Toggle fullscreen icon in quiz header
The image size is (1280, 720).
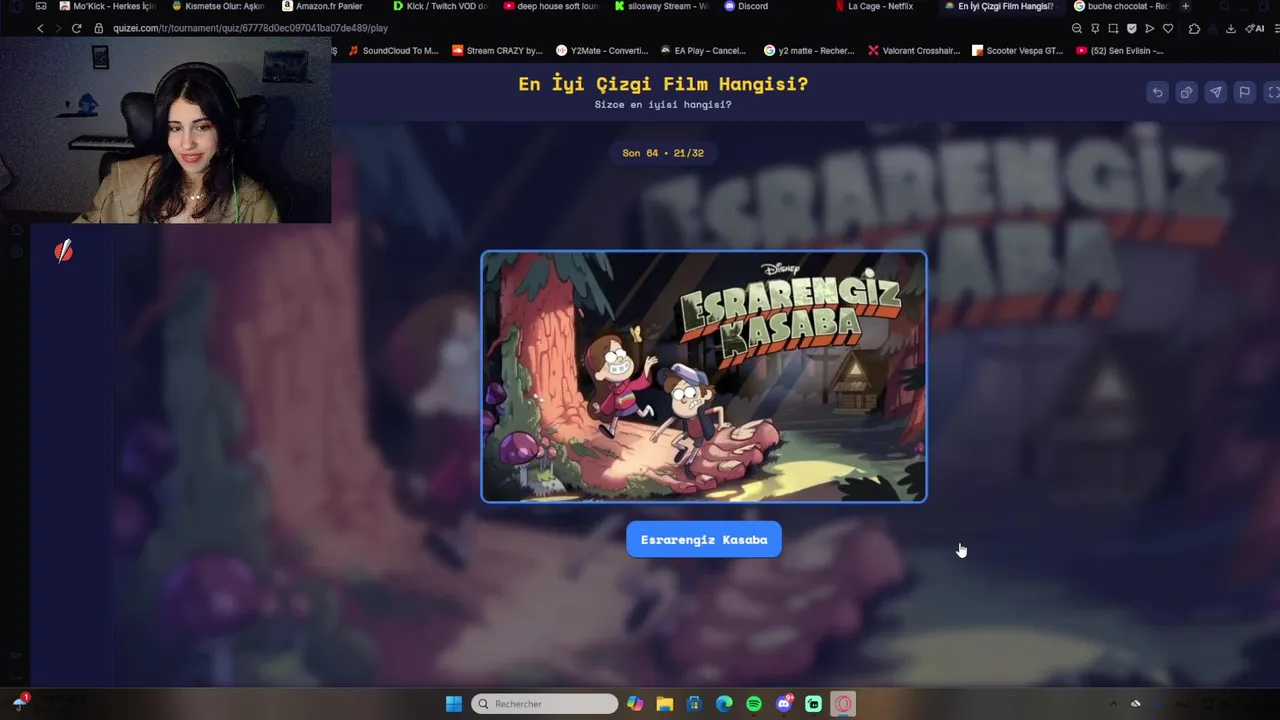point(1272,93)
